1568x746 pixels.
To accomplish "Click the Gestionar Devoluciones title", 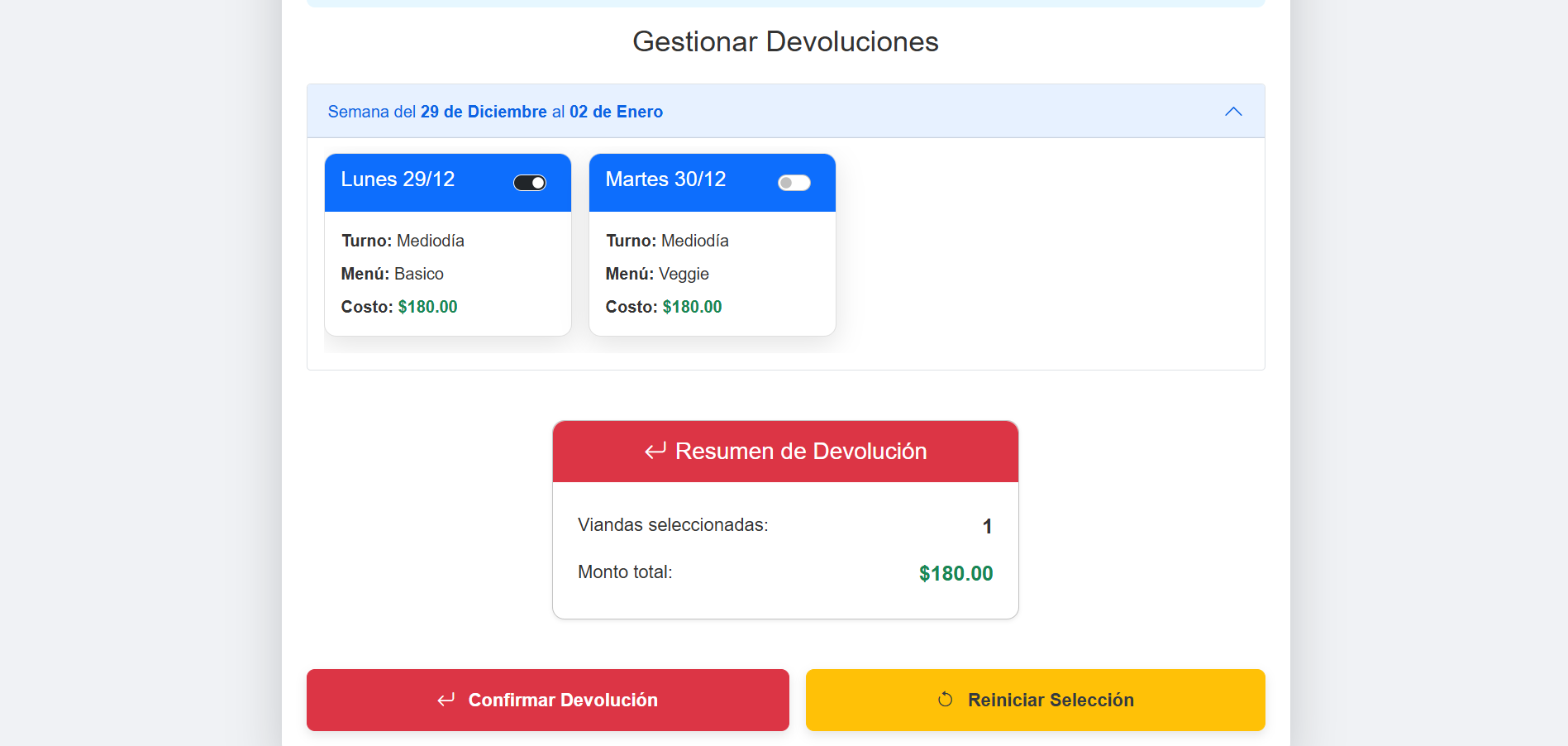I will (784, 41).
